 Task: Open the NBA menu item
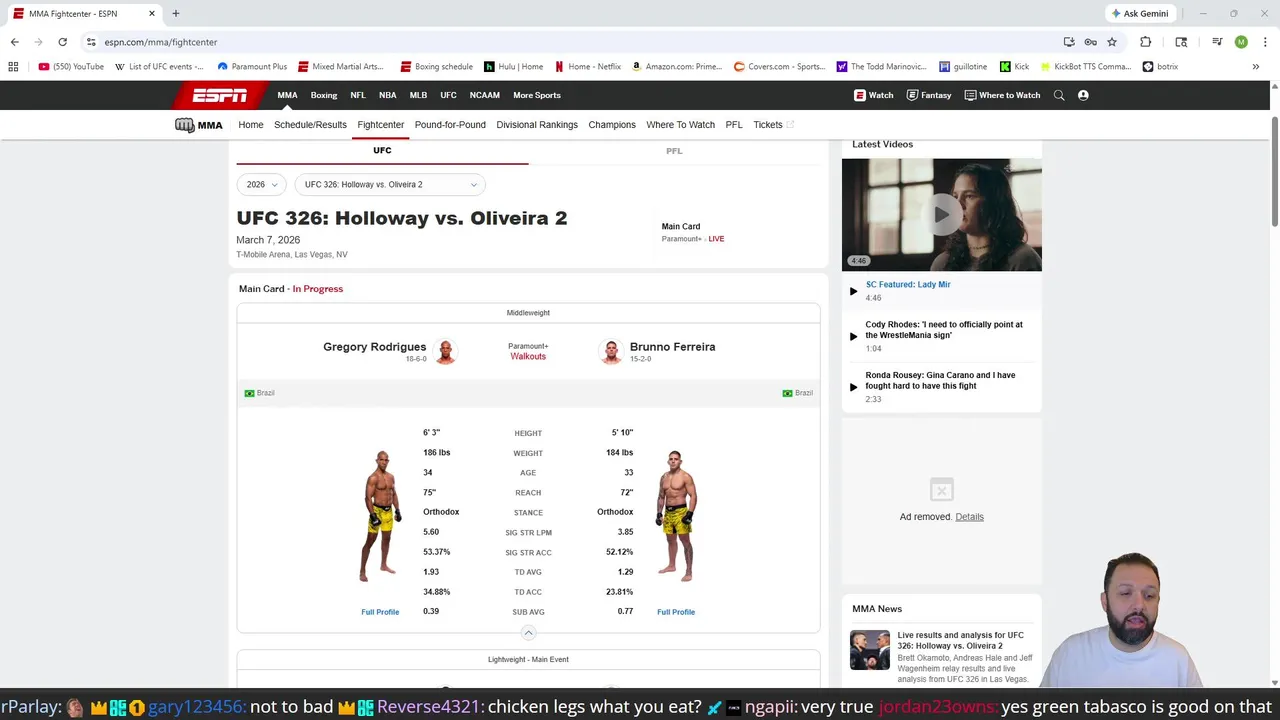(x=387, y=95)
